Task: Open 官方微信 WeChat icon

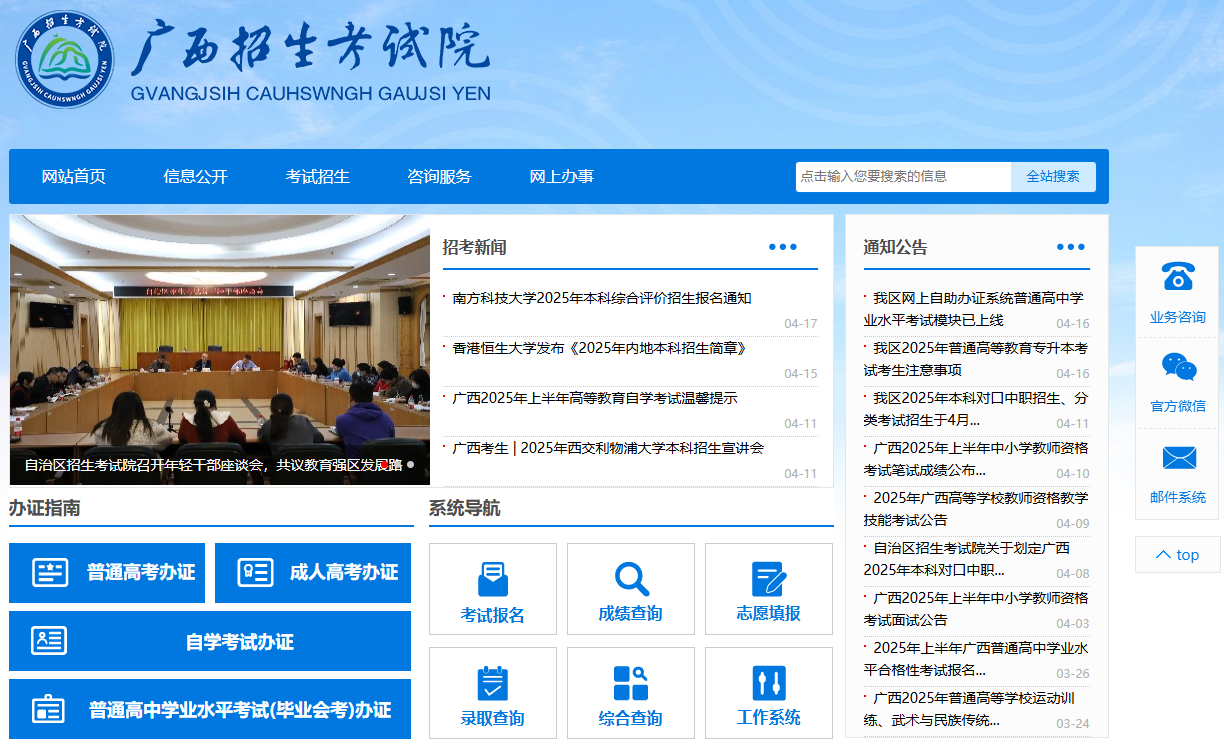Action: point(1177,367)
